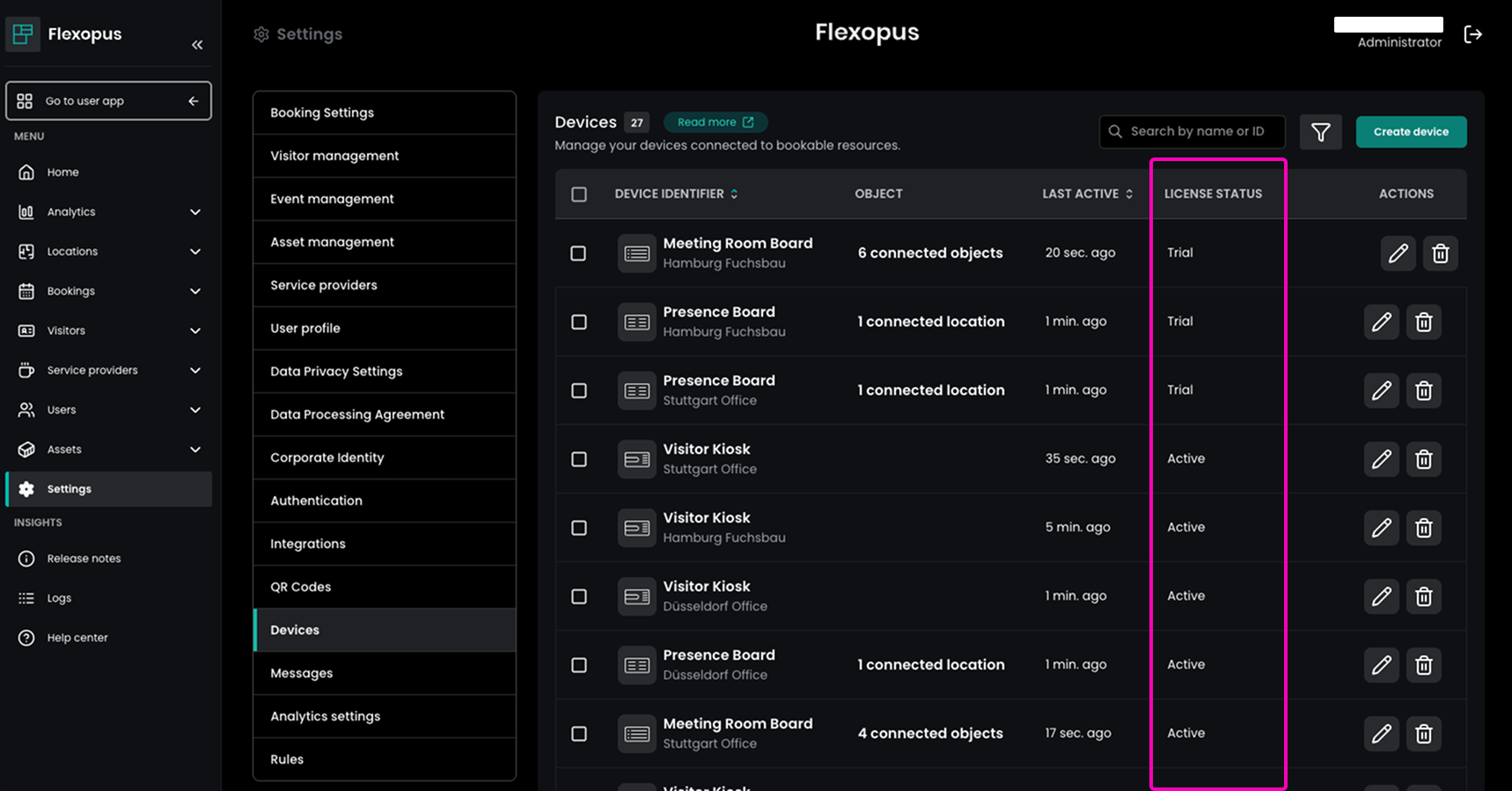The height and width of the screenshot is (791, 1512).
Task: Click the 6 connected objects text
Action: tap(930, 253)
